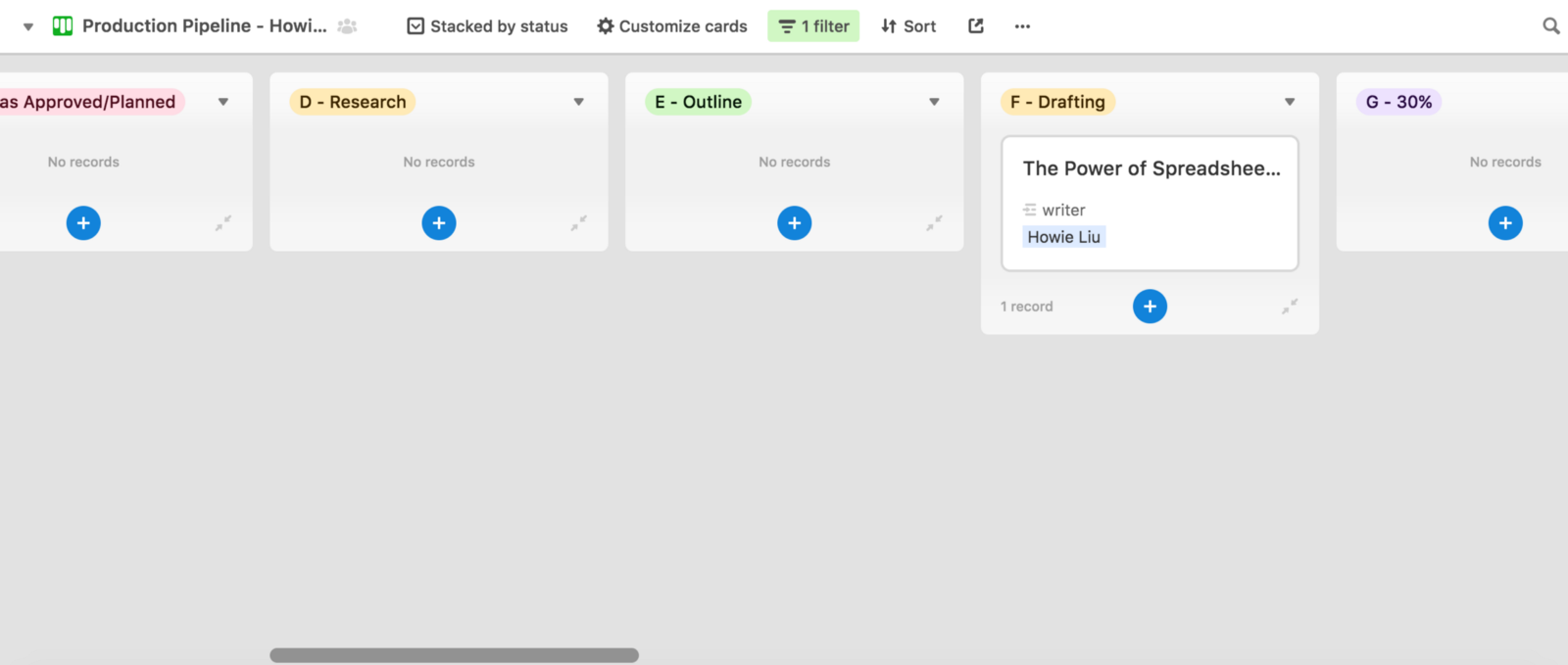The height and width of the screenshot is (665, 1568).
Task: Open the Stacked by status option
Action: point(487,26)
